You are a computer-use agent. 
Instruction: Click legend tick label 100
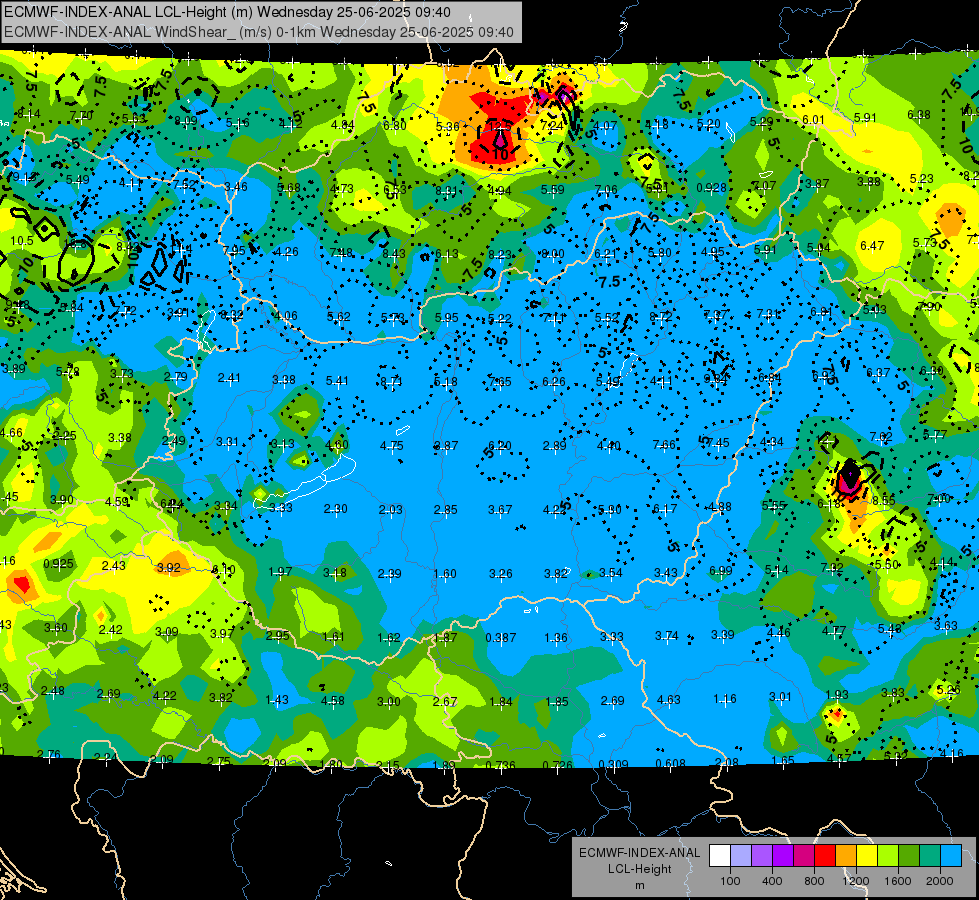click(x=730, y=881)
